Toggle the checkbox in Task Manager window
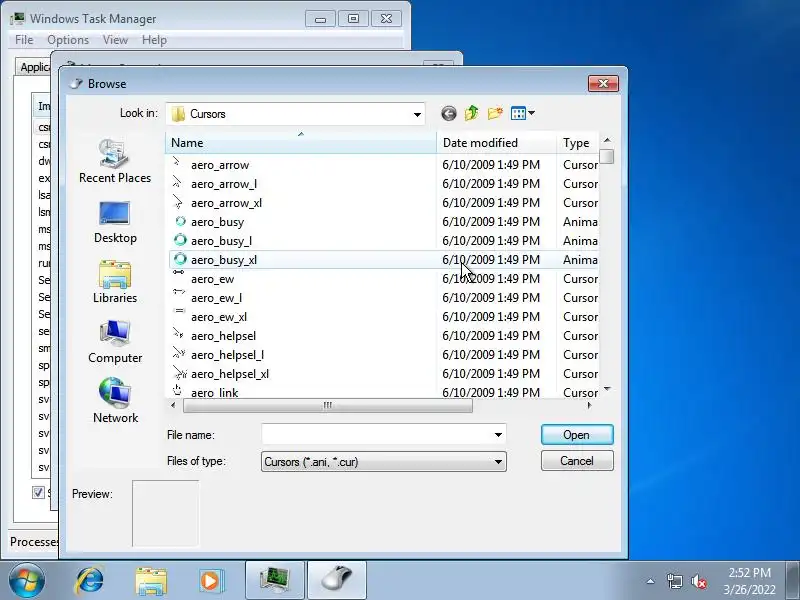800x600 pixels. [38, 492]
